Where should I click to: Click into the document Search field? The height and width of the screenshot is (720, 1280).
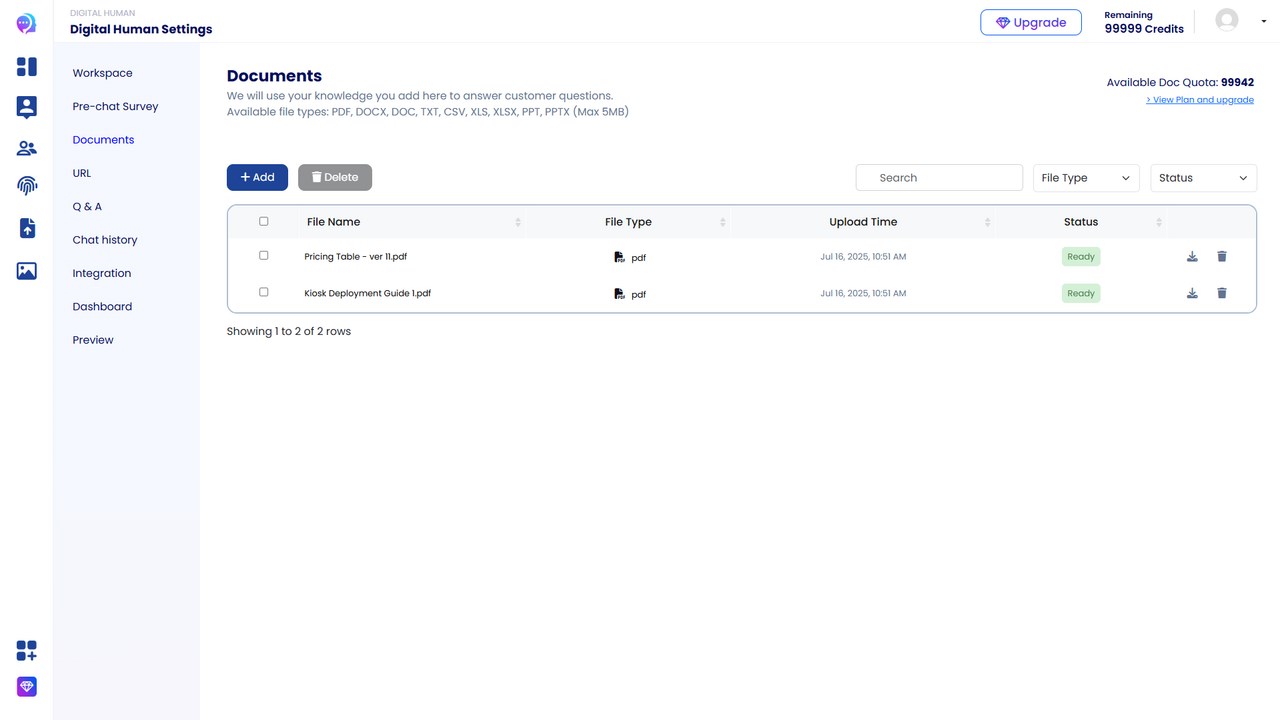(939, 178)
